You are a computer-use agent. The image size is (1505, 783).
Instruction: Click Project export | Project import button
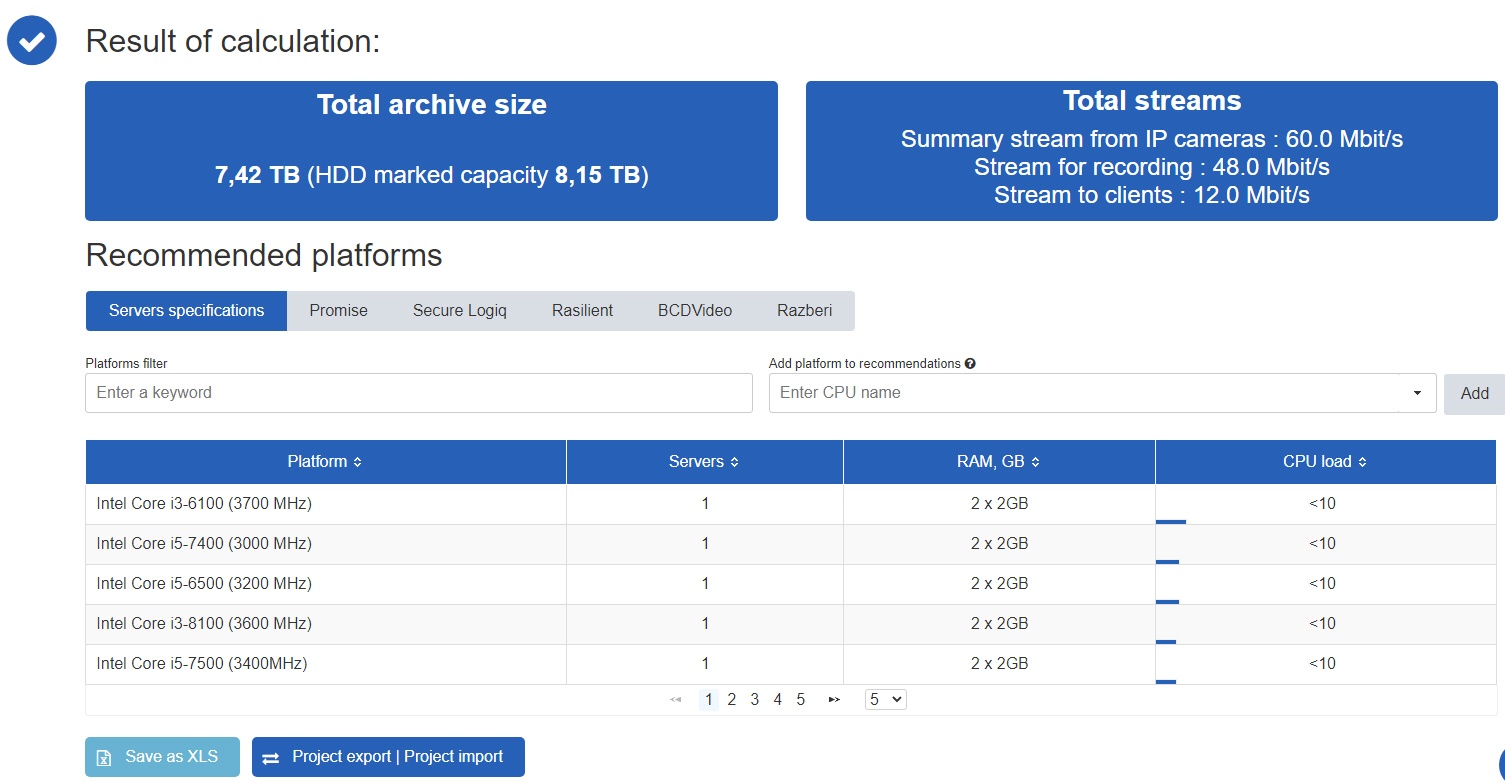click(x=388, y=757)
